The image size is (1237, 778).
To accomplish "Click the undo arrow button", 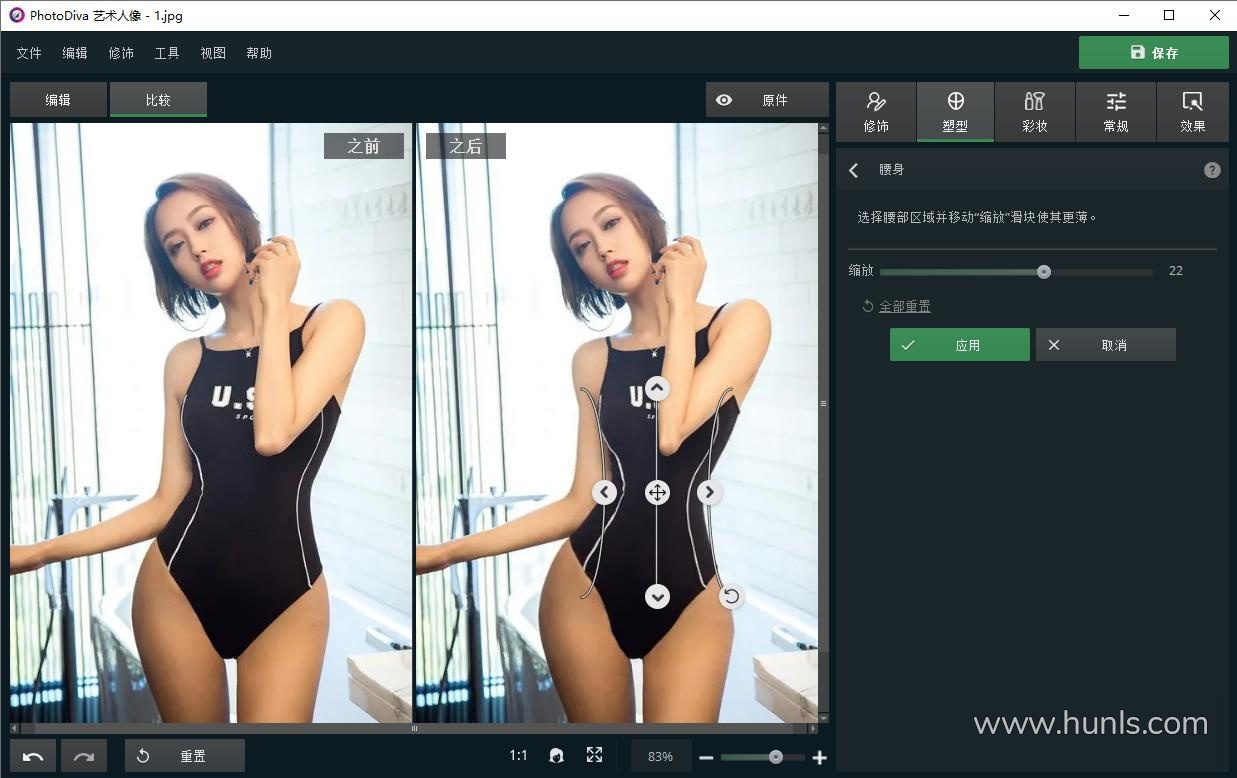I will click(x=33, y=756).
